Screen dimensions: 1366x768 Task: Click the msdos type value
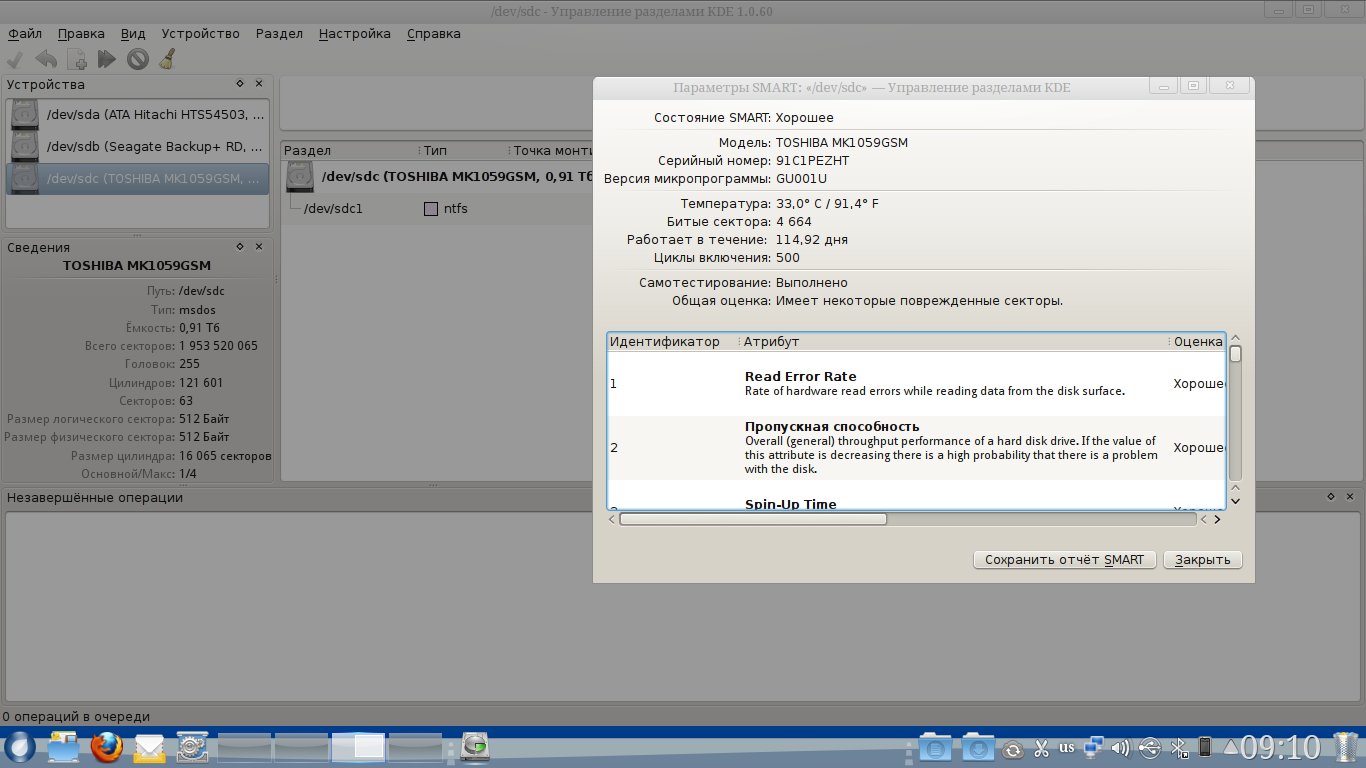tap(197, 310)
